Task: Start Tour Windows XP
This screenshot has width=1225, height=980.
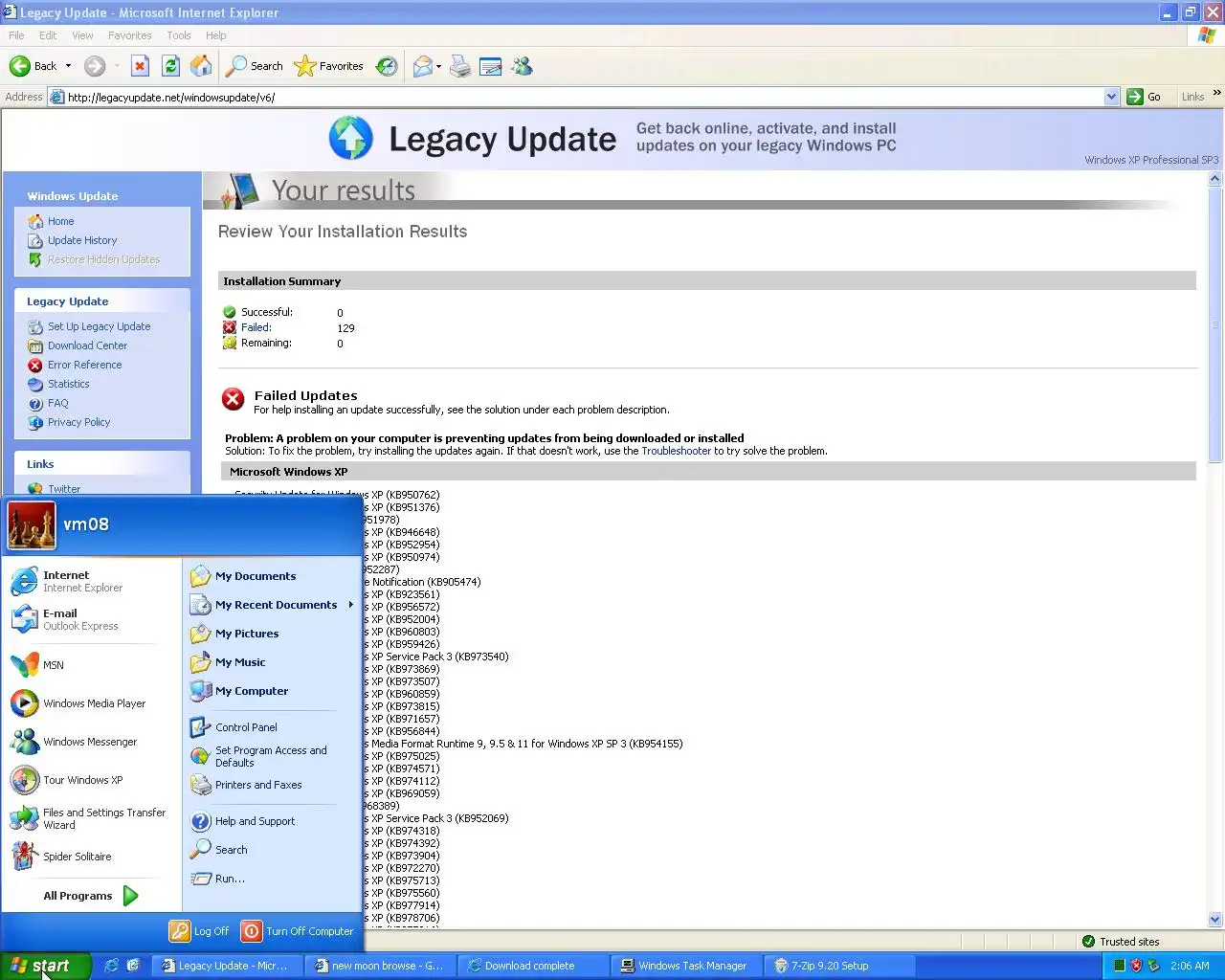Action: (92, 780)
